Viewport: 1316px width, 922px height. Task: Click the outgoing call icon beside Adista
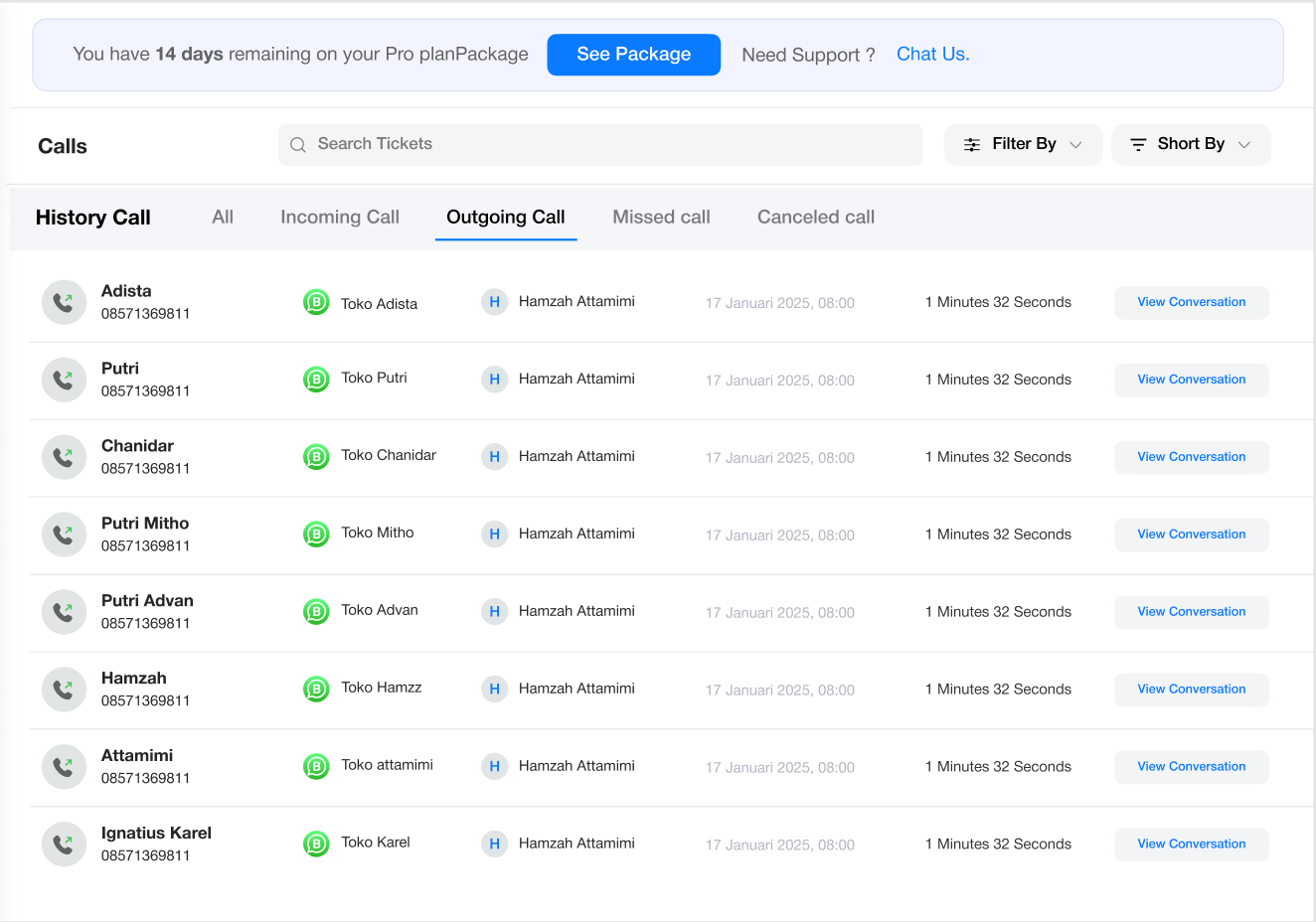pos(64,302)
